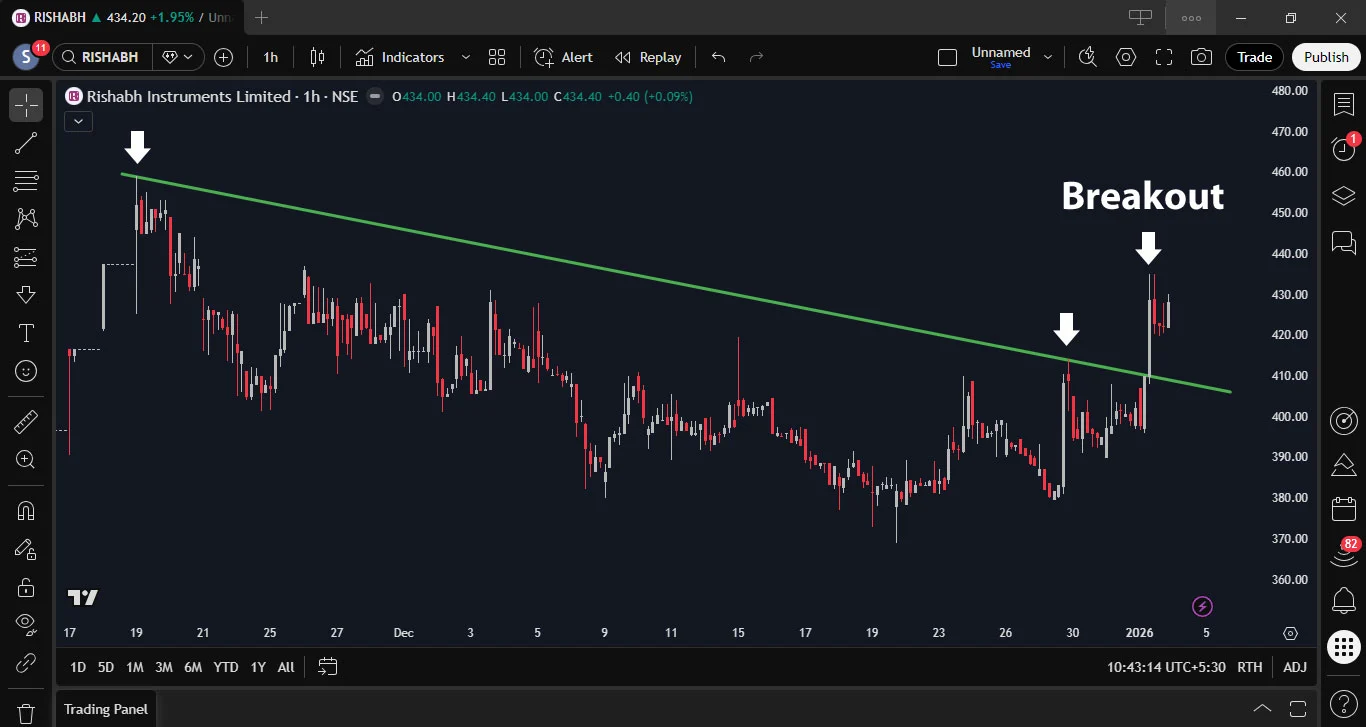The height and width of the screenshot is (727, 1366).
Task: Collapse the chart legend chevron
Action: (x=79, y=121)
